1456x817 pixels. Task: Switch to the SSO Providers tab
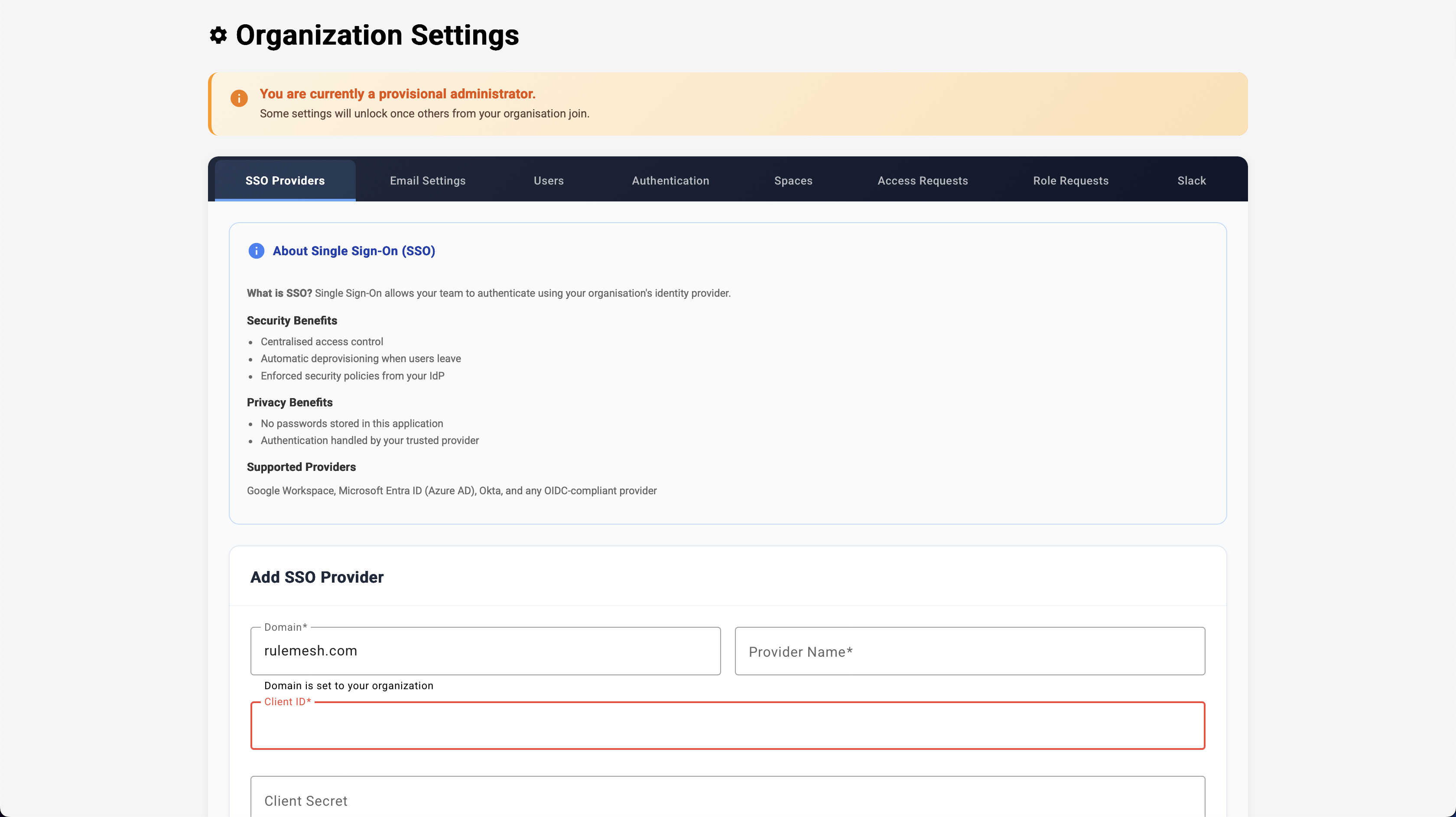coord(284,180)
